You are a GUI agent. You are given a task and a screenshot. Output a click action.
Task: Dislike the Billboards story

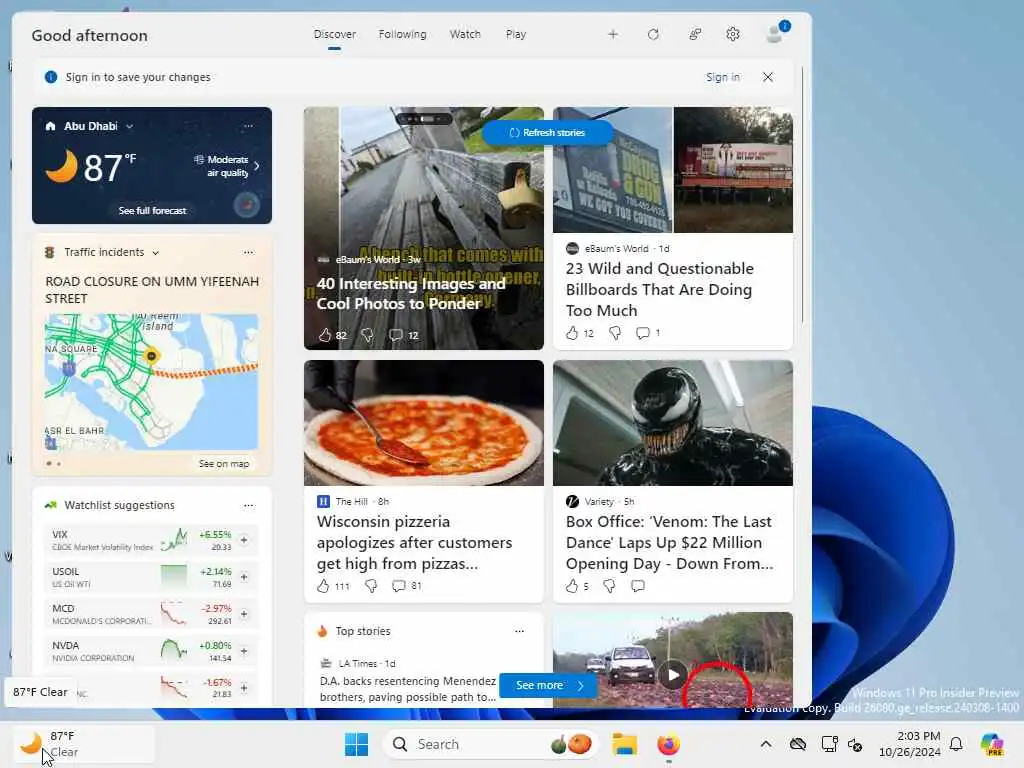(x=615, y=333)
